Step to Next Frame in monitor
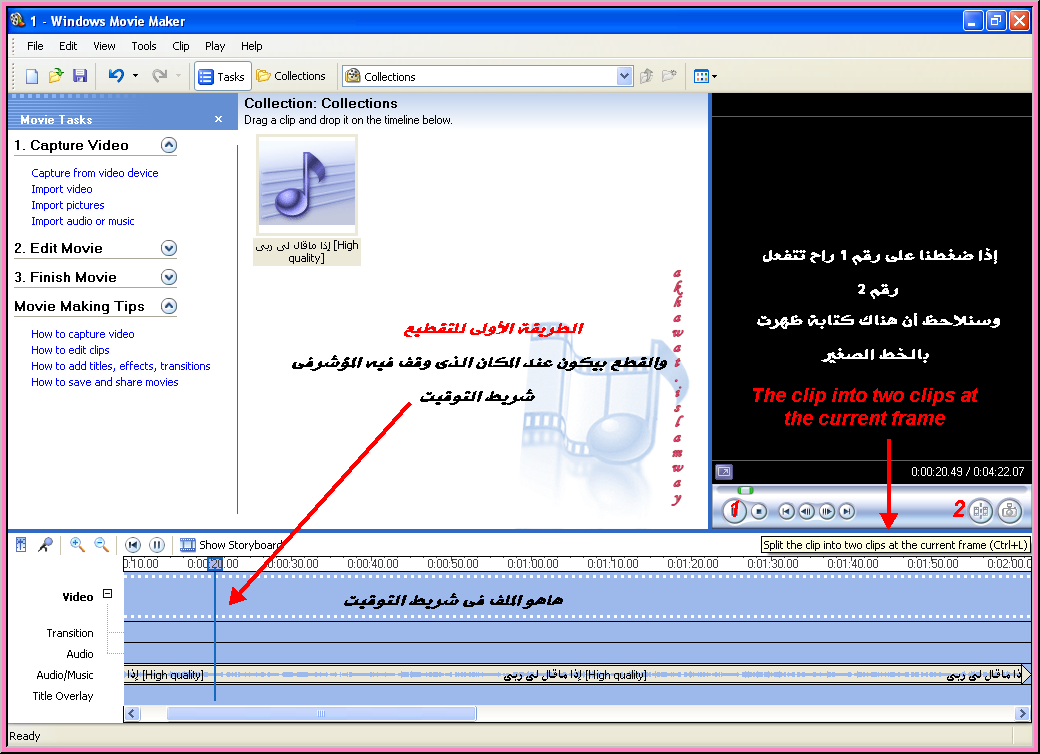The image size is (1040, 754). (x=826, y=511)
